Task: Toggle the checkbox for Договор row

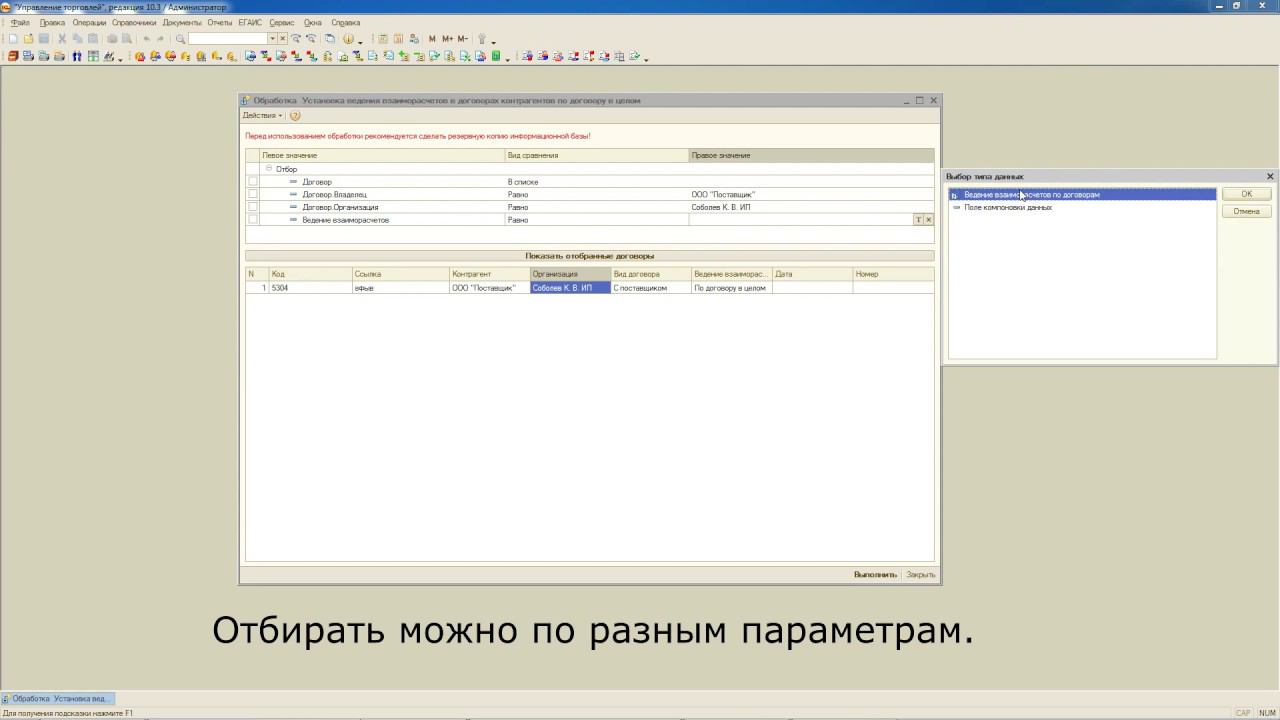Action: (x=252, y=182)
